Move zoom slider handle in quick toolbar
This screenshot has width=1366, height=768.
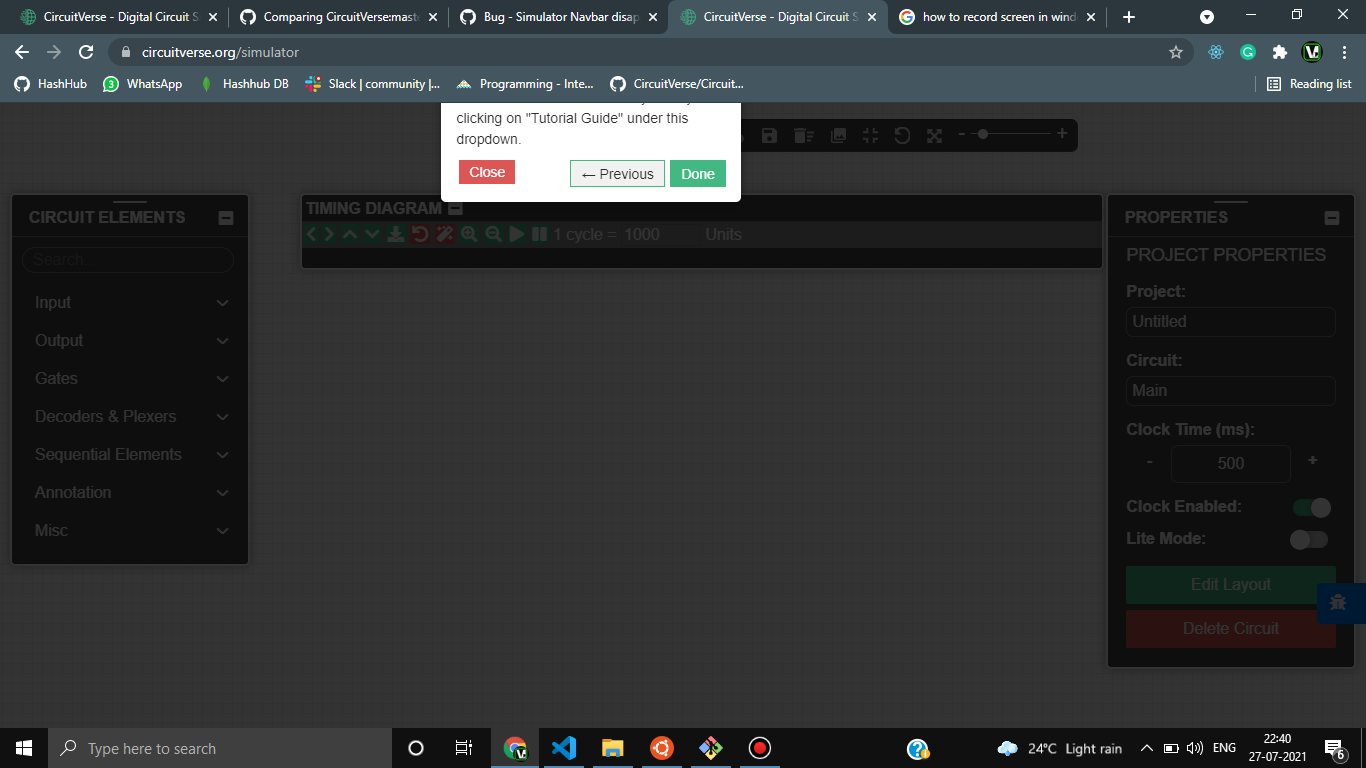point(983,134)
